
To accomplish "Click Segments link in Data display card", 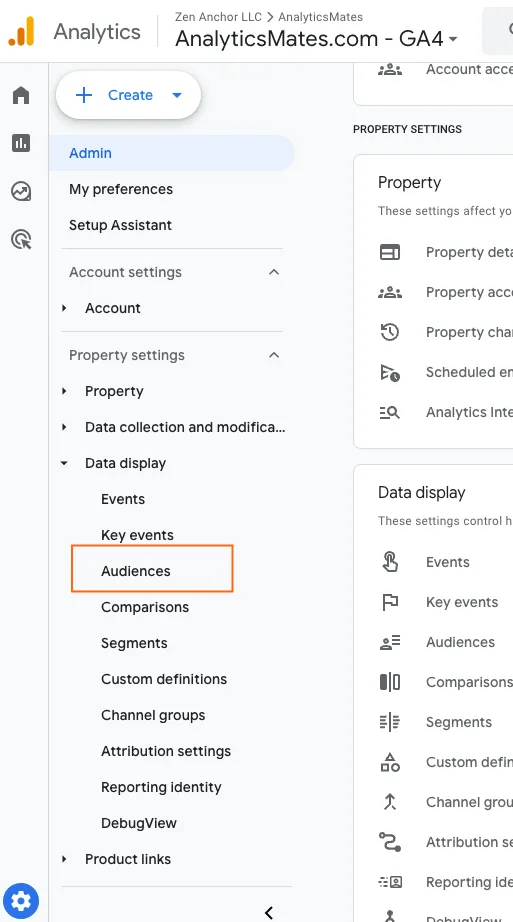I will [459, 722].
